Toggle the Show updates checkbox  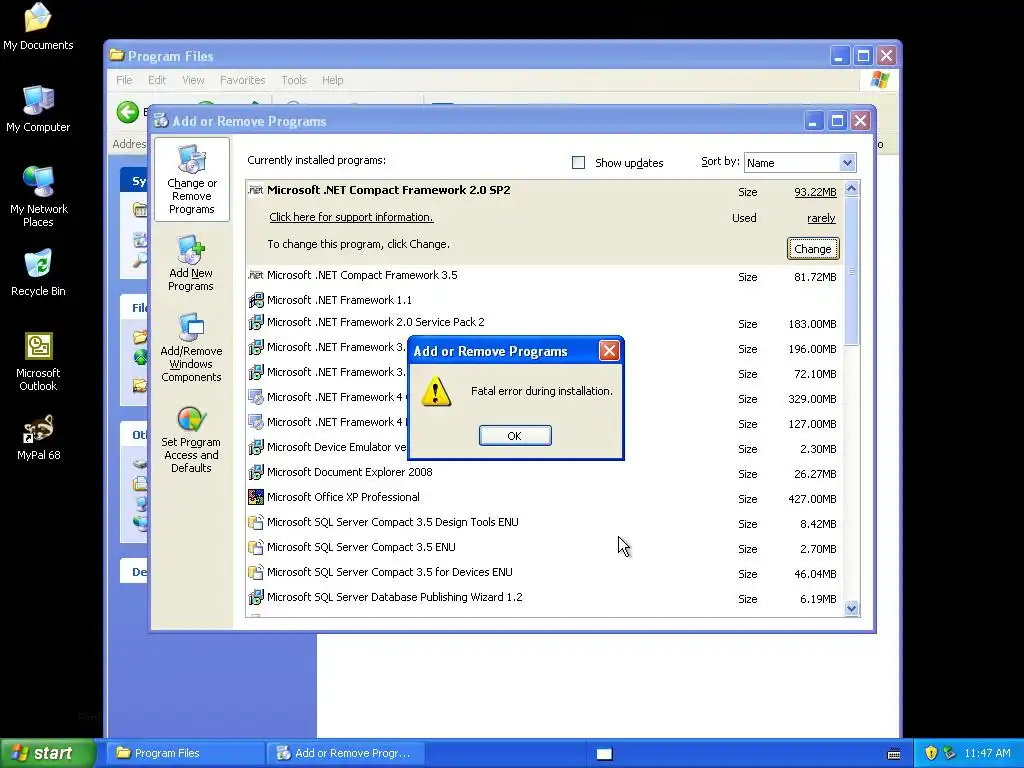tap(578, 163)
